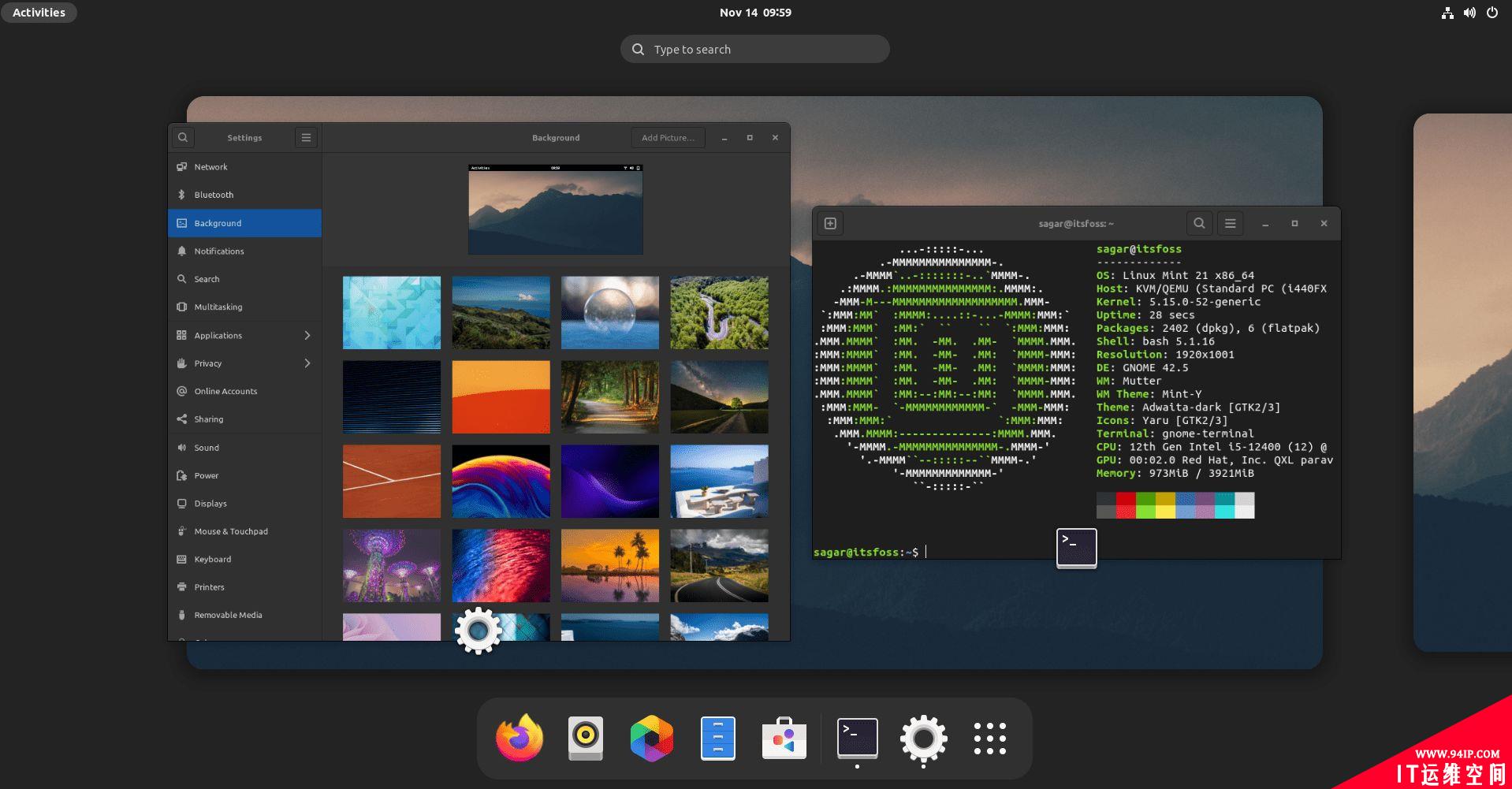Open Terminal from the dock
The height and width of the screenshot is (789, 1512).
tap(857, 739)
